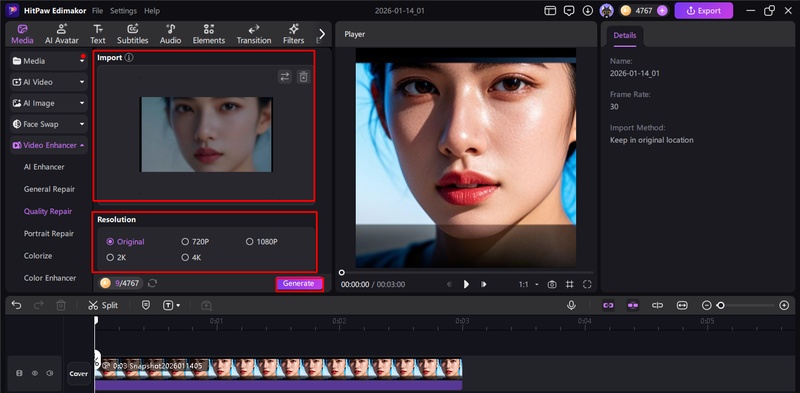Show the Import info tooltip icon

[x=129, y=58]
